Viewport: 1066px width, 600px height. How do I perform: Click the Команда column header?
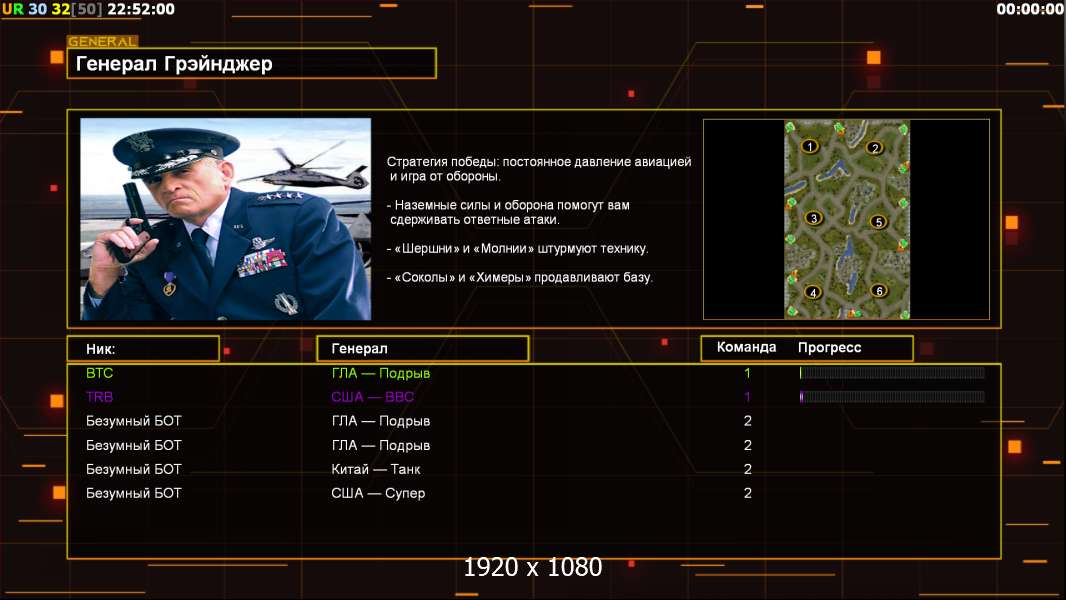click(746, 348)
